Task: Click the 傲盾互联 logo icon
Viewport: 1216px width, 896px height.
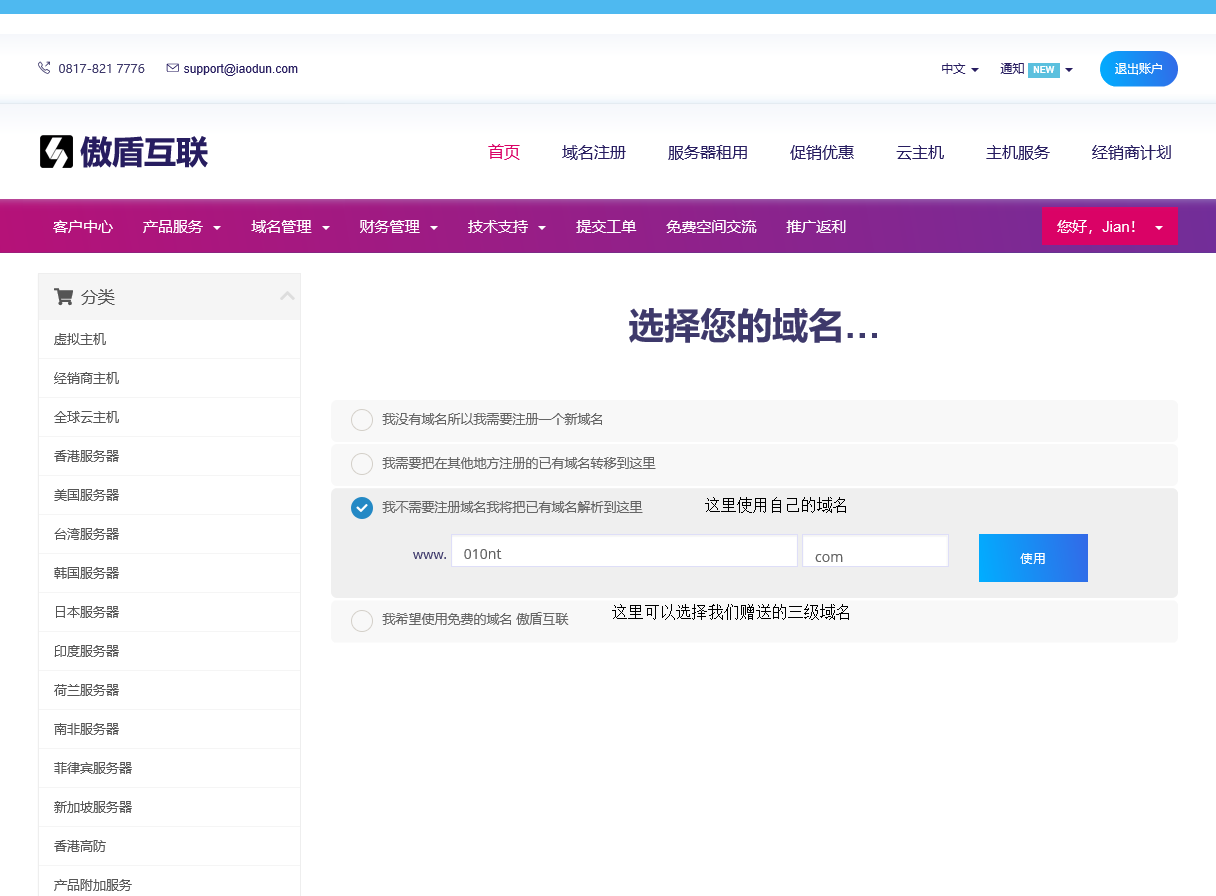Action: click(x=57, y=152)
